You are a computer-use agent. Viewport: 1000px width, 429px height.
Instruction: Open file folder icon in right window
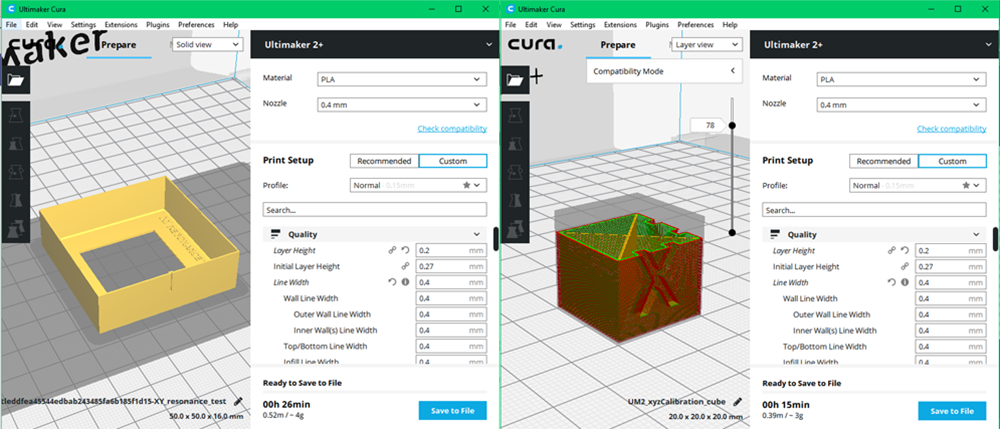tap(515, 80)
